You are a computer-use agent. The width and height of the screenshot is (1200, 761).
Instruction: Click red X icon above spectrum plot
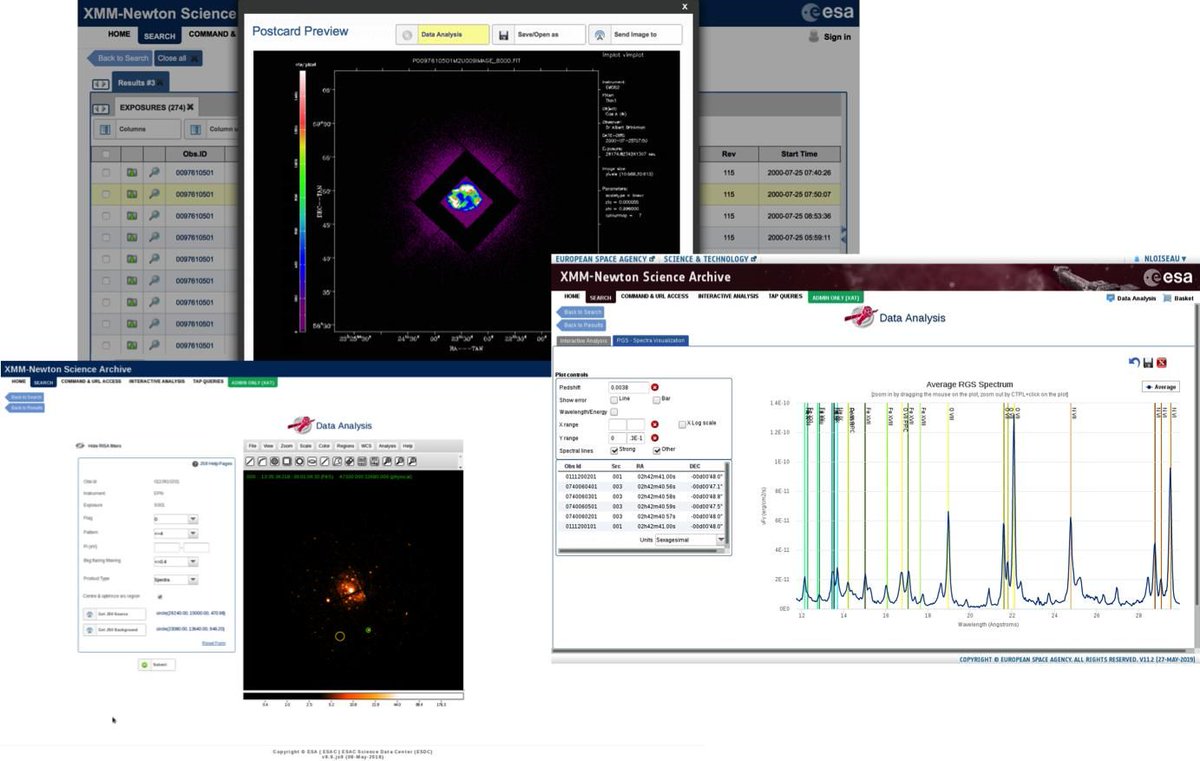[1162, 362]
